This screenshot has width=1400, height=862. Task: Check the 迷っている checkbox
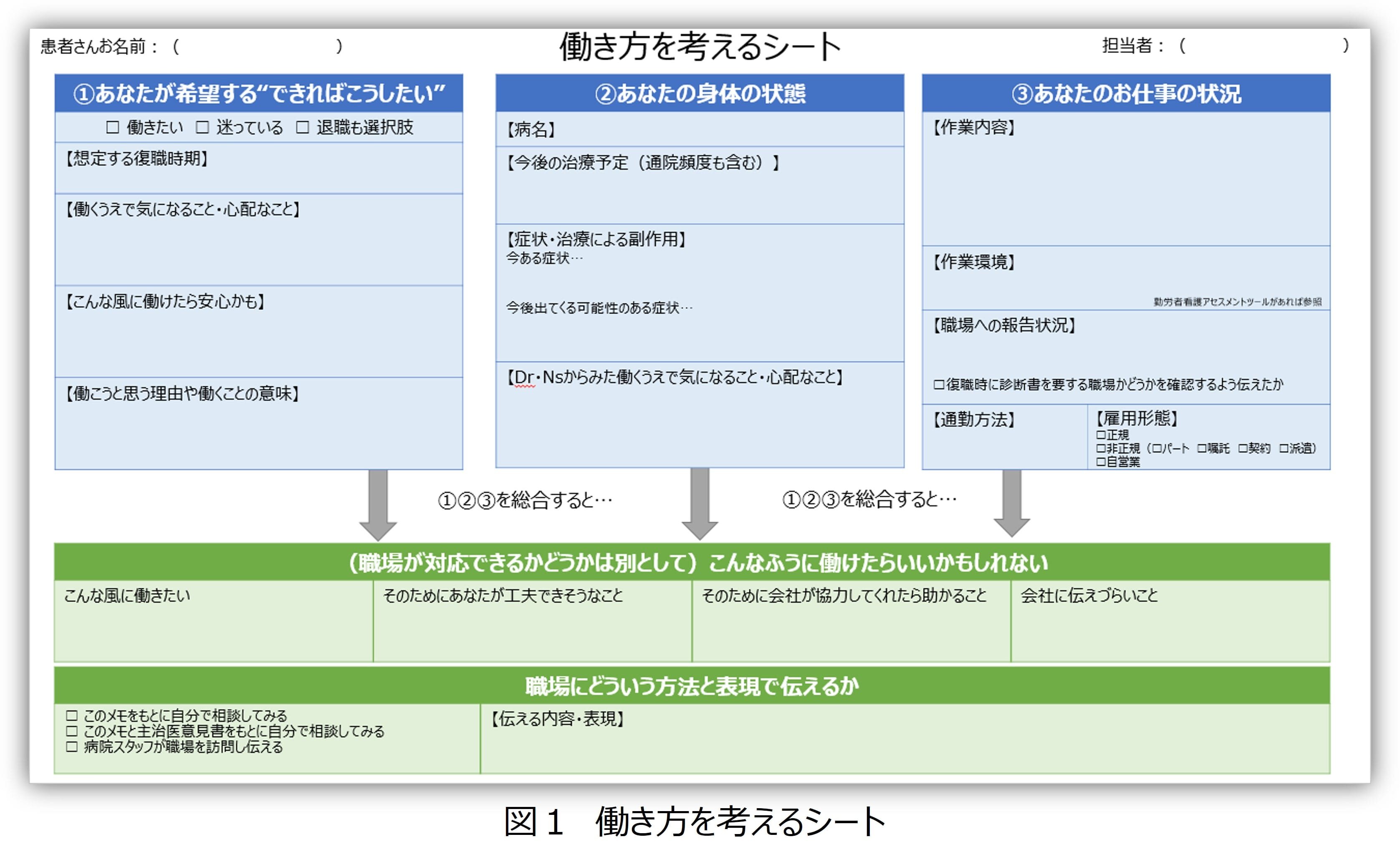coord(202,127)
